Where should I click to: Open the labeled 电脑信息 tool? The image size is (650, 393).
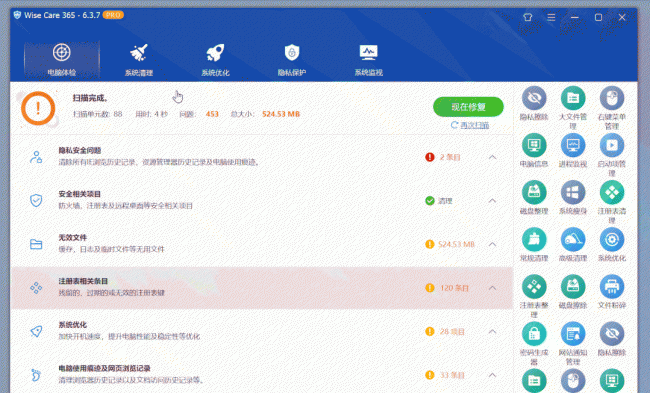pos(534,150)
